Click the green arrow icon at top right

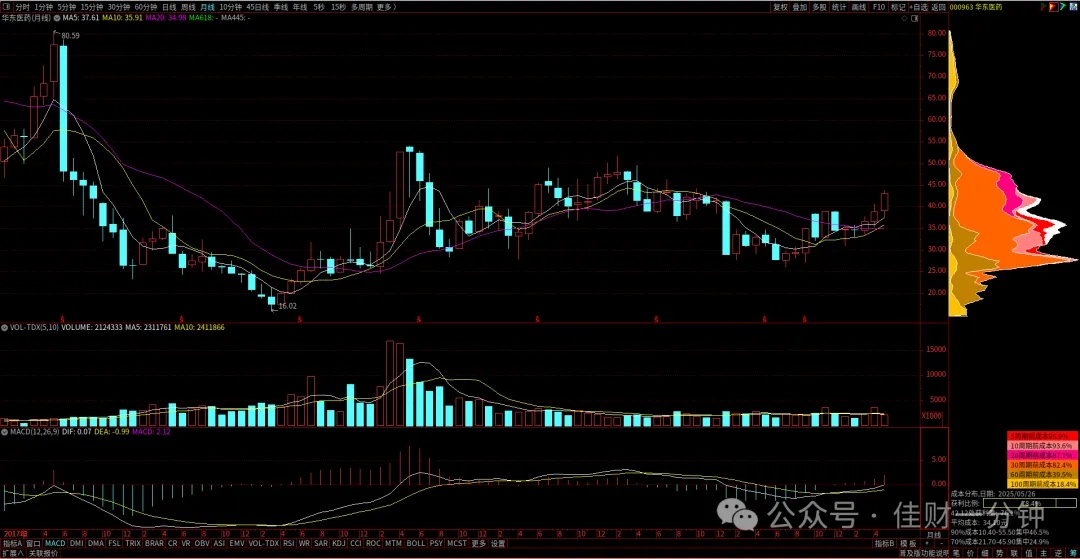(x=1063, y=8)
